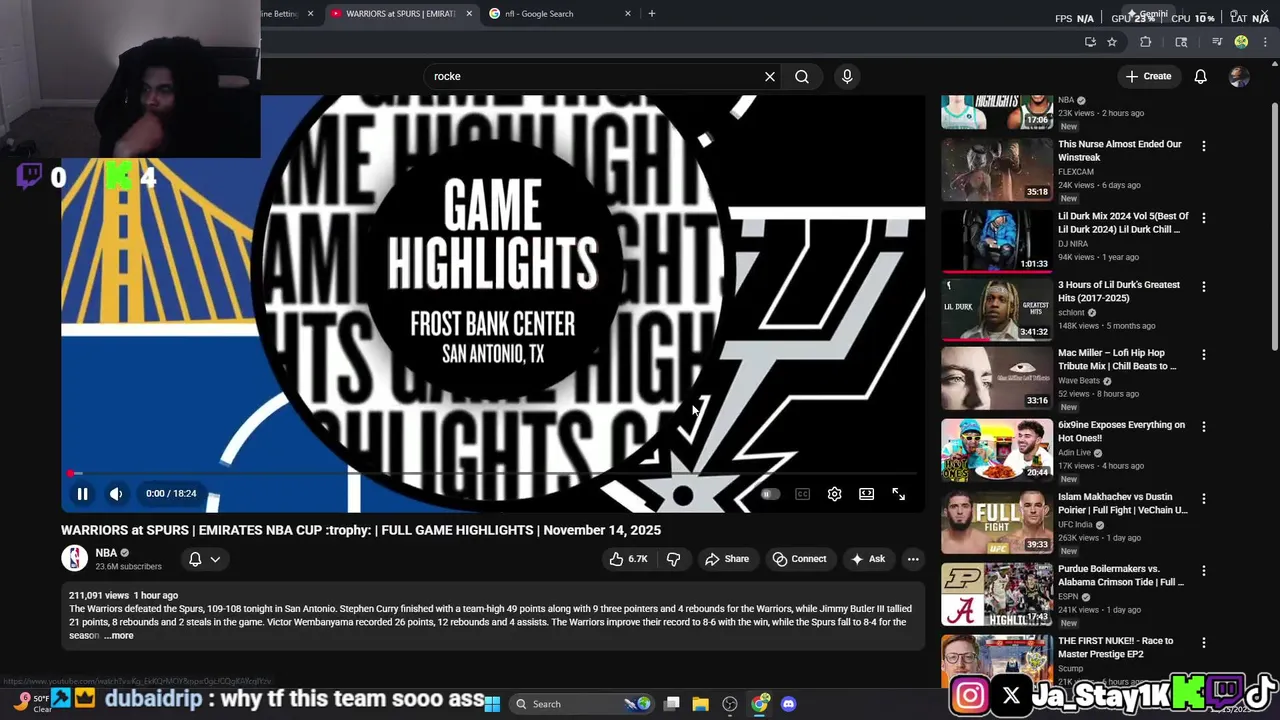Viewport: 1280px width, 720px height.
Task: Open the Lil Durk Mix 2024 thumbnail
Action: point(996,241)
